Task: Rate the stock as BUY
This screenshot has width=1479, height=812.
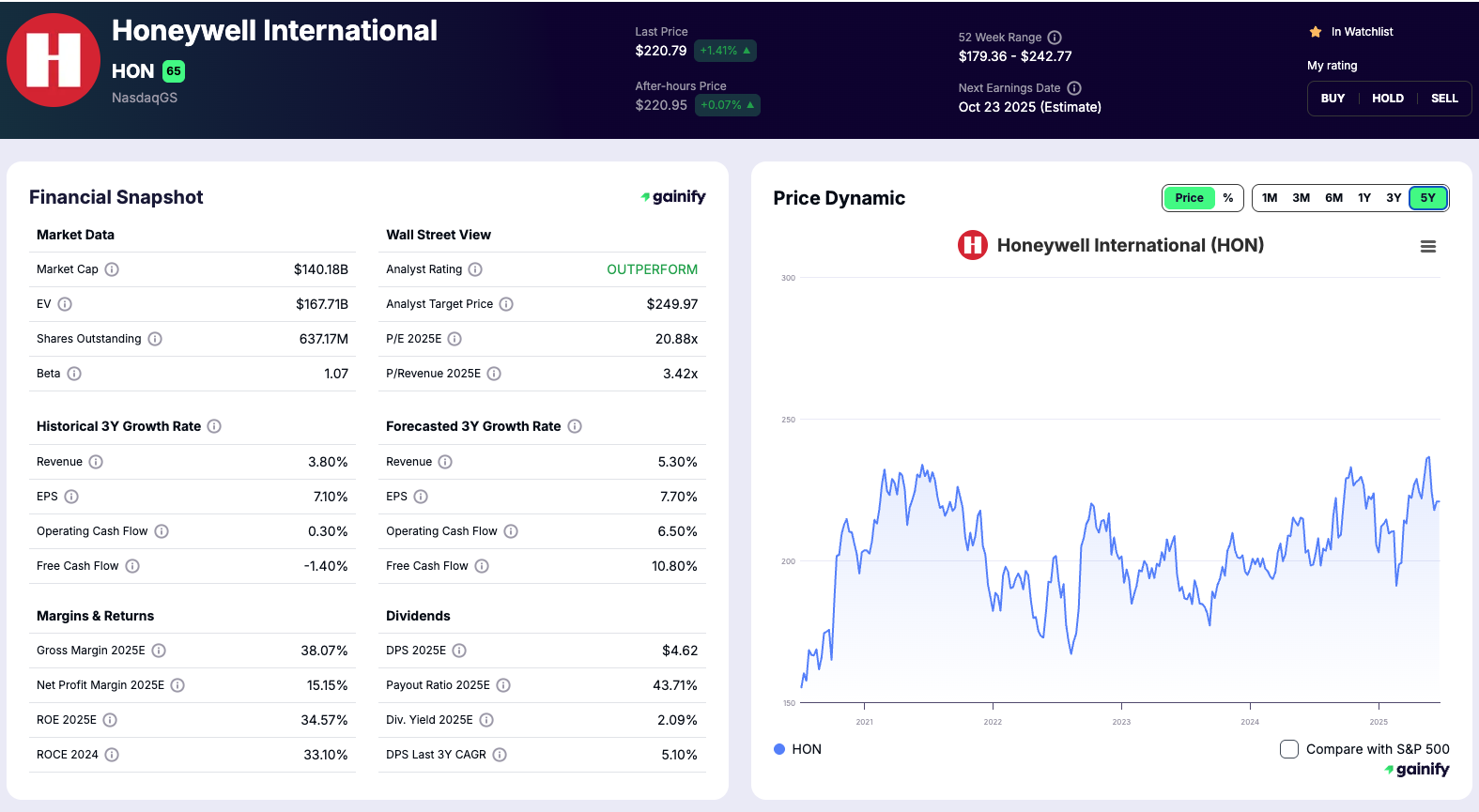Action: [x=1333, y=99]
